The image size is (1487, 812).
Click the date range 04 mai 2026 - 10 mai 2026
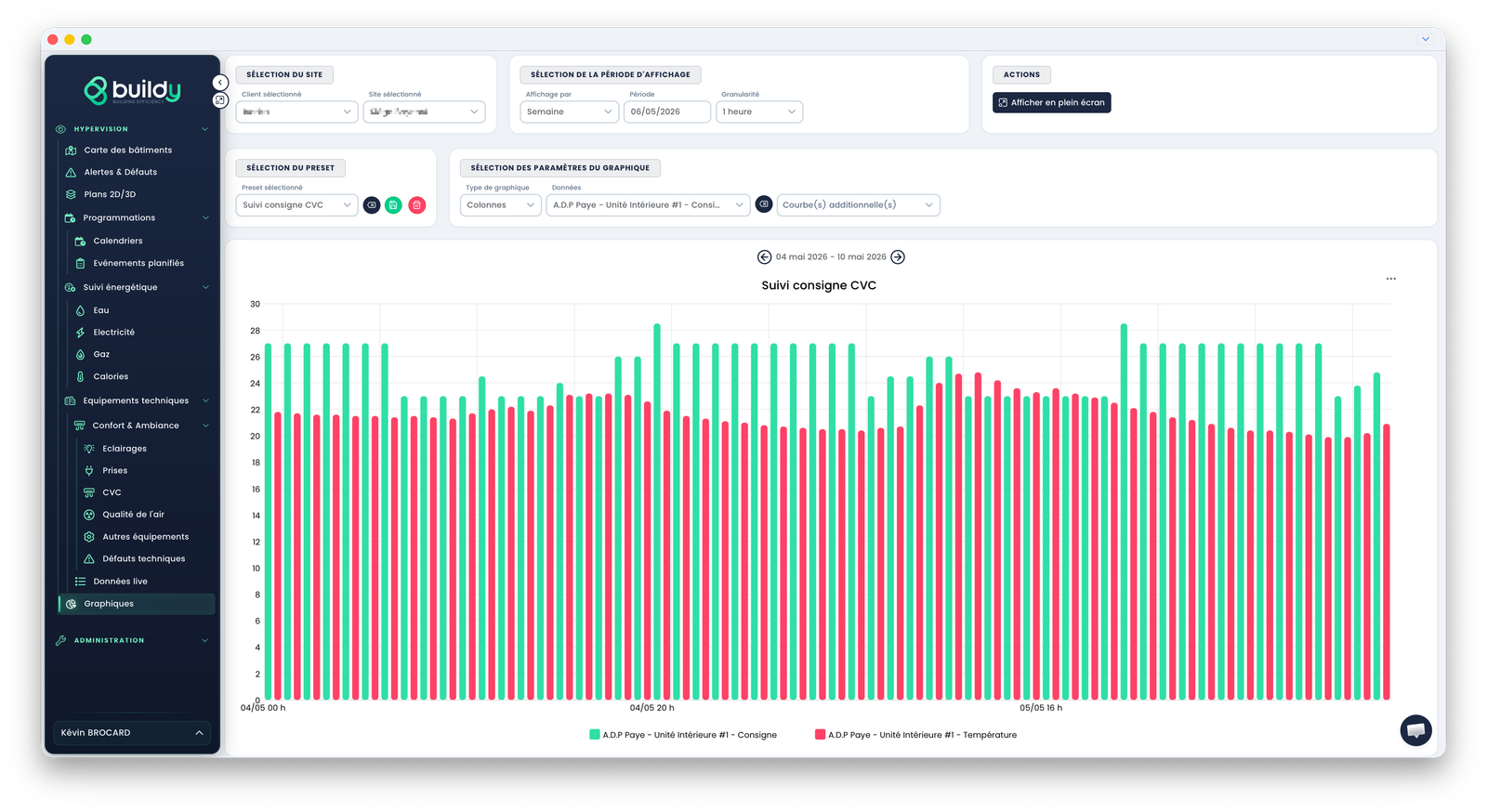click(x=831, y=257)
